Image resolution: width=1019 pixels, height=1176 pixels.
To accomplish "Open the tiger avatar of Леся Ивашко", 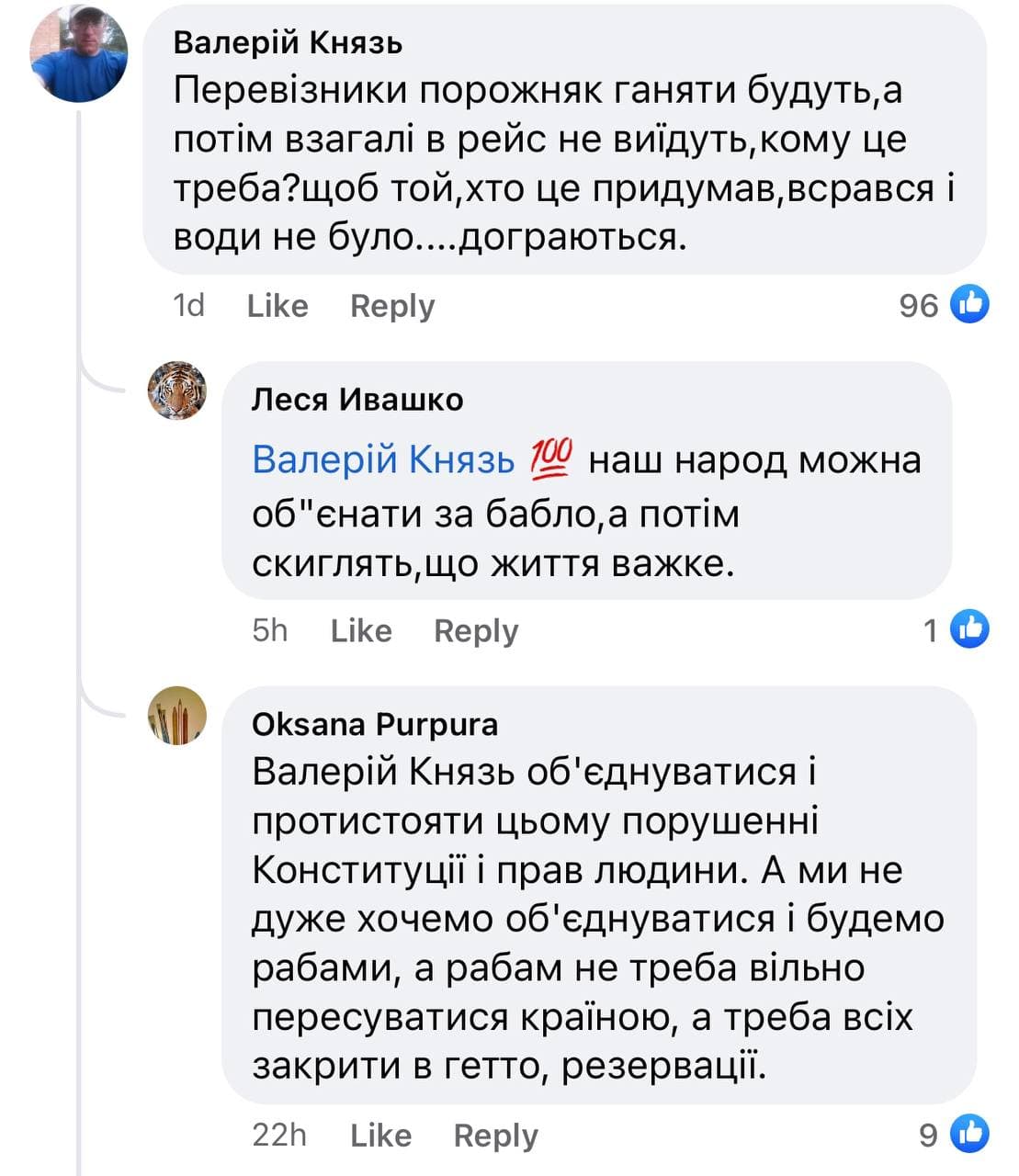I will [177, 390].
